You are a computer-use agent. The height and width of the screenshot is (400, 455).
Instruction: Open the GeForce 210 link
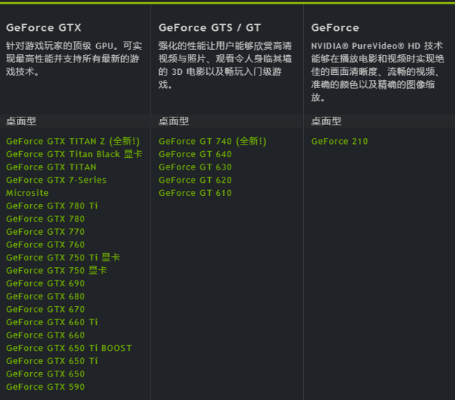click(339, 141)
